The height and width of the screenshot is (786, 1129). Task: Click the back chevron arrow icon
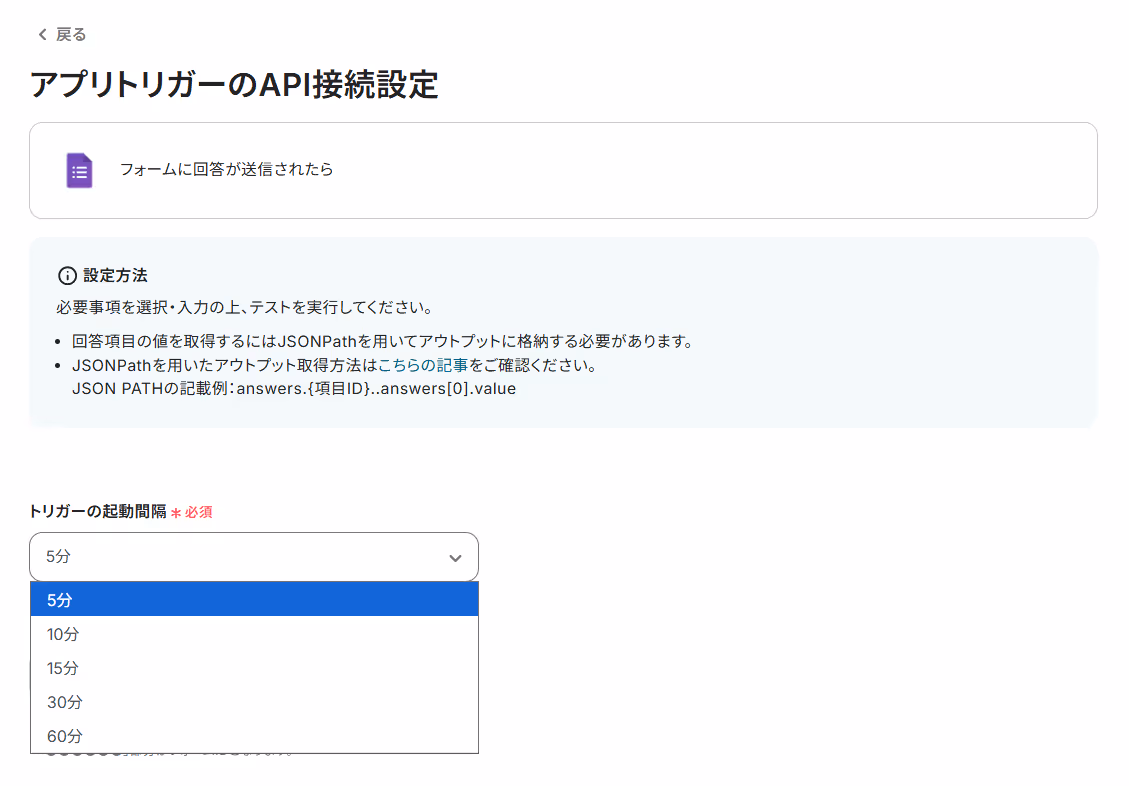point(42,35)
